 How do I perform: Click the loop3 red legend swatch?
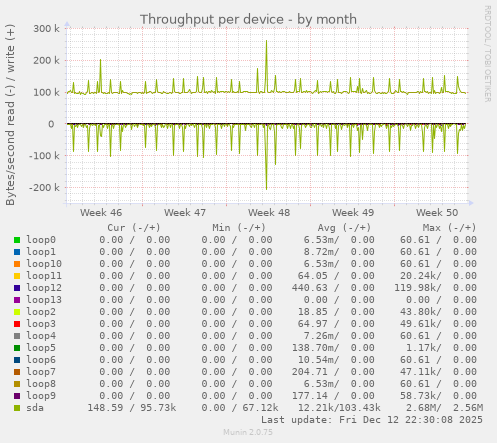pos(17,324)
